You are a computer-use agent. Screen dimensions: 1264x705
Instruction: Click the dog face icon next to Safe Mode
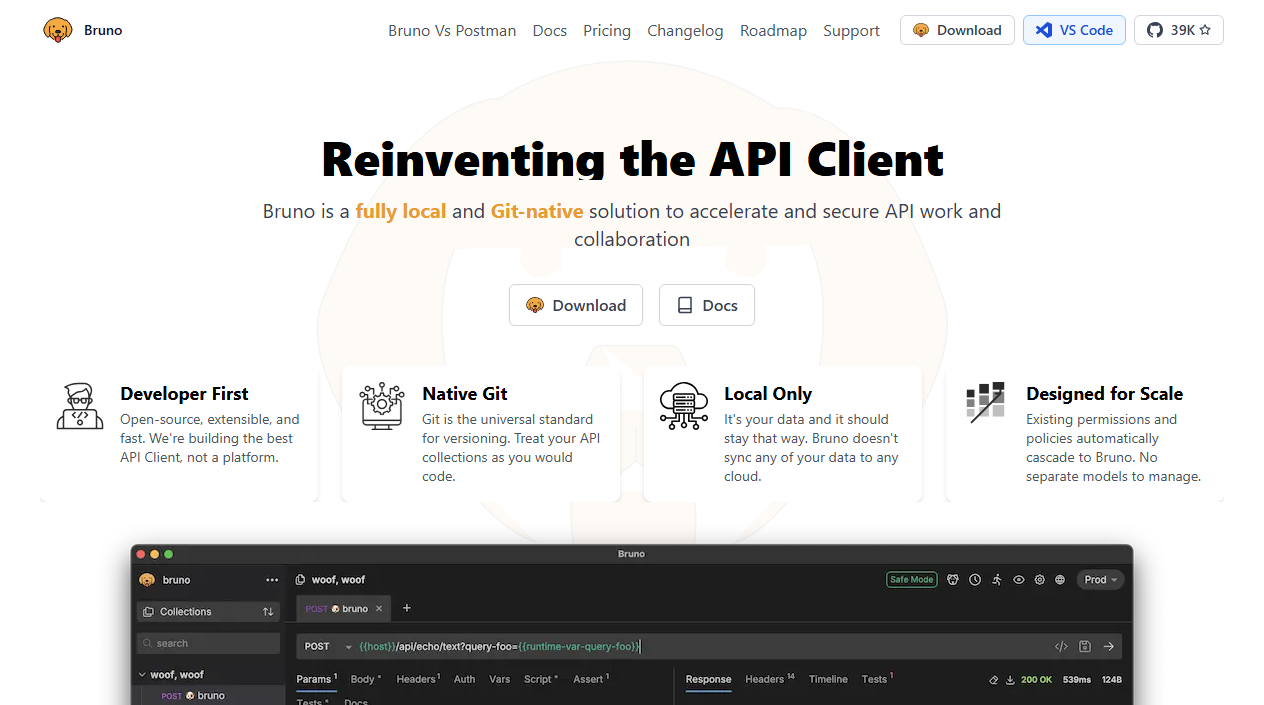point(953,580)
